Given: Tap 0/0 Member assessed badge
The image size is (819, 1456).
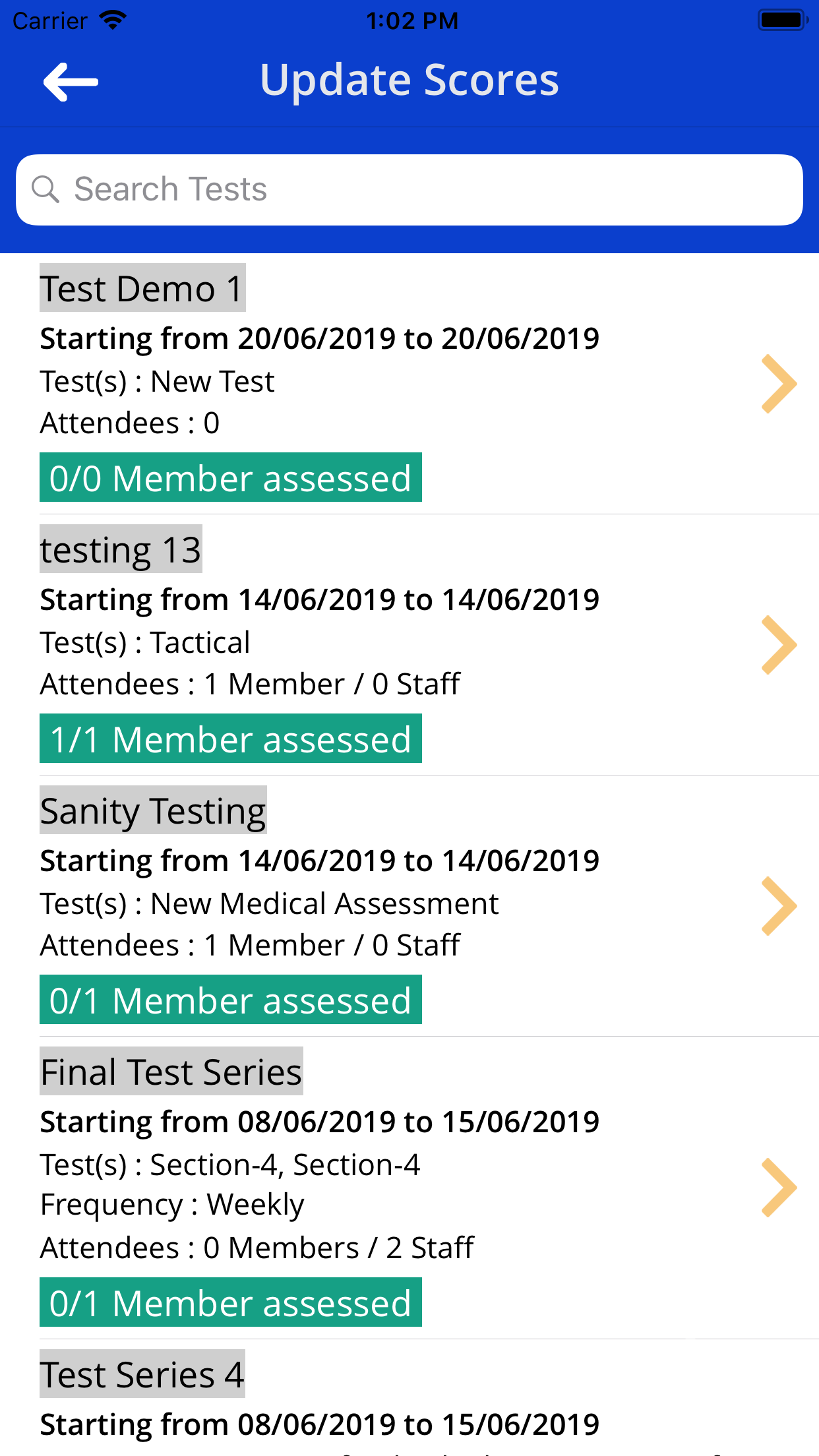Looking at the screenshot, I should [x=231, y=477].
